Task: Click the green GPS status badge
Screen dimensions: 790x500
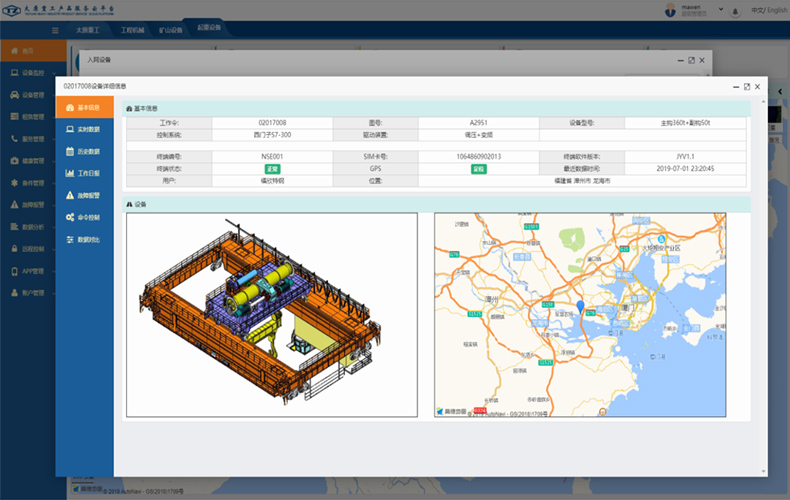Action: coord(478,169)
